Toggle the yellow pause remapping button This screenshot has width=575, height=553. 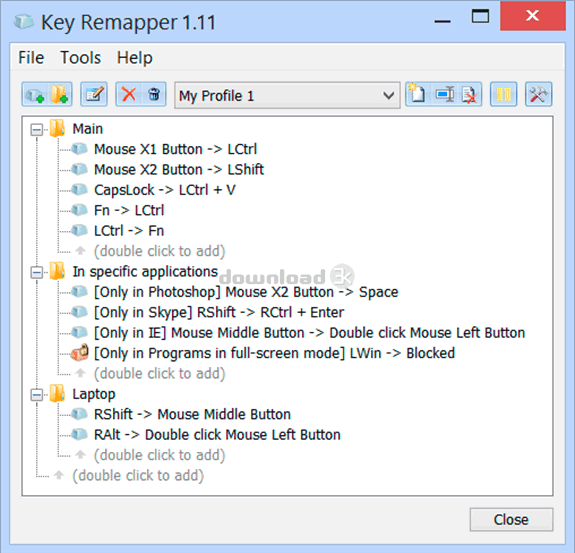[503, 95]
